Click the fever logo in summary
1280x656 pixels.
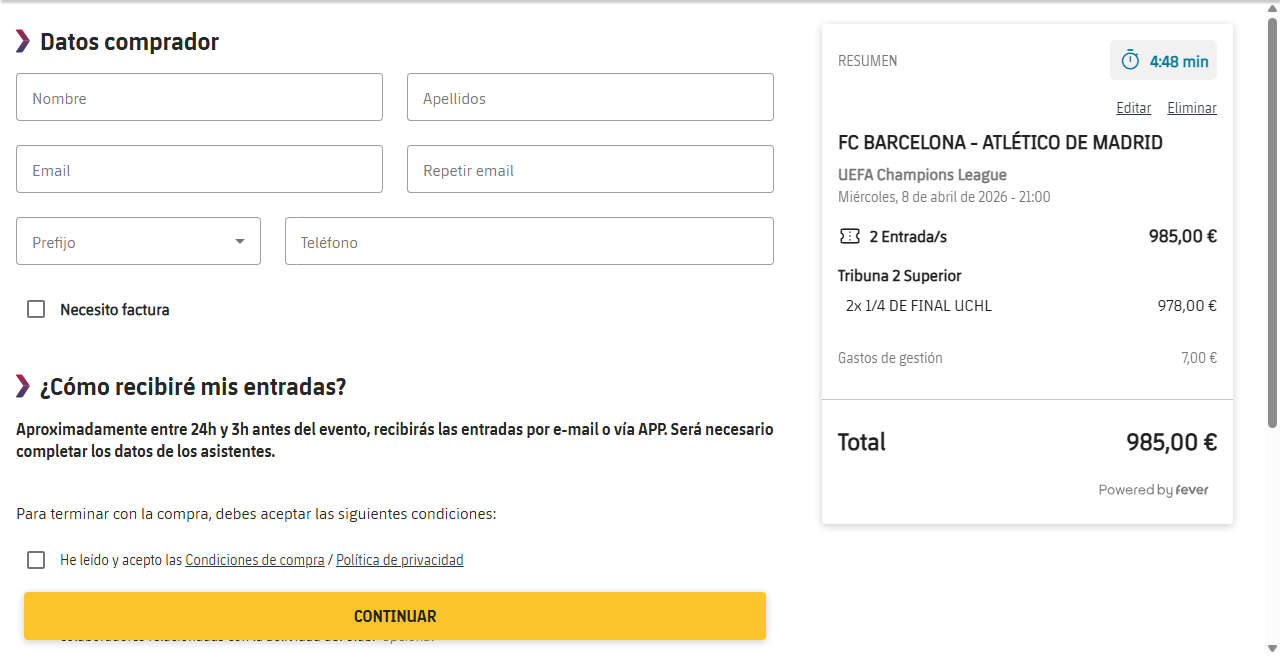[1192, 490]
